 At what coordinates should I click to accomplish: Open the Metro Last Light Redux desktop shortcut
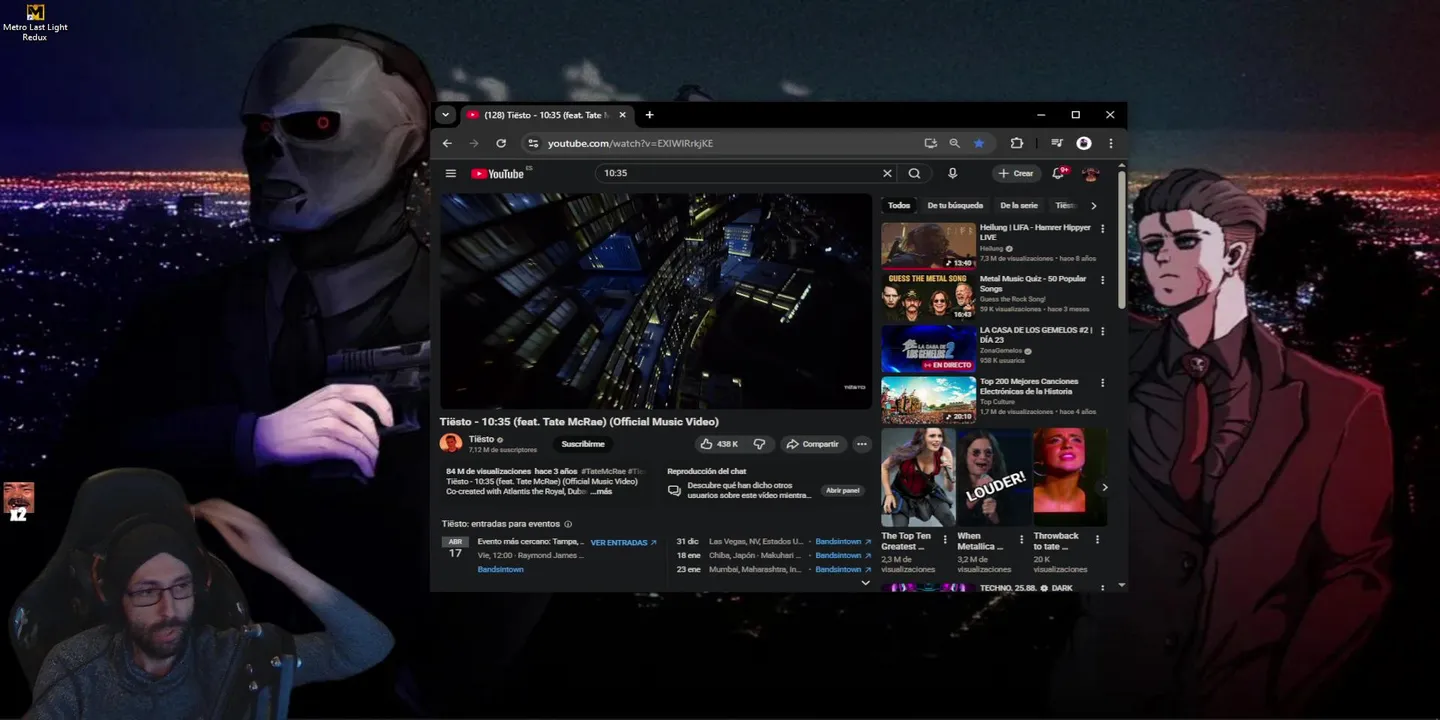point(35,22)
